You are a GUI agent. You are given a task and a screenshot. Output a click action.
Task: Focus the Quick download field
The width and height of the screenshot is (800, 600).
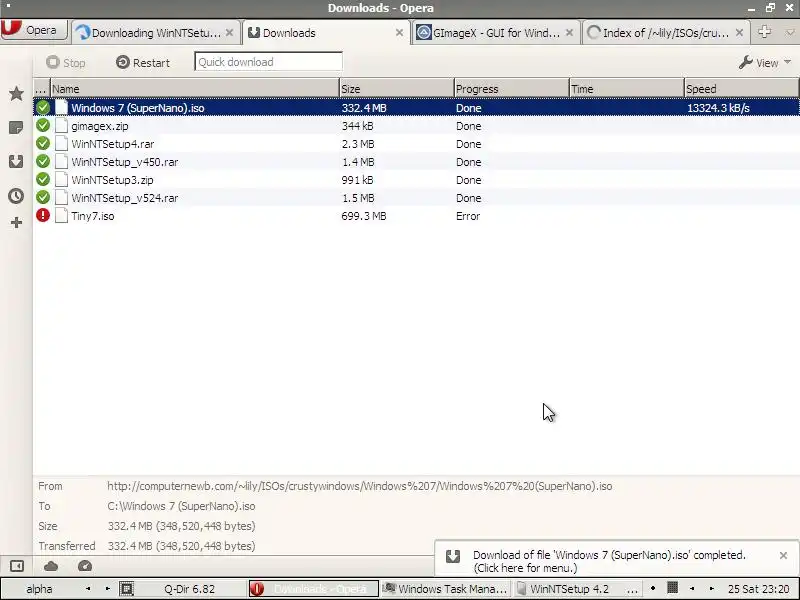pyautogui.click(x=268, y=62)
